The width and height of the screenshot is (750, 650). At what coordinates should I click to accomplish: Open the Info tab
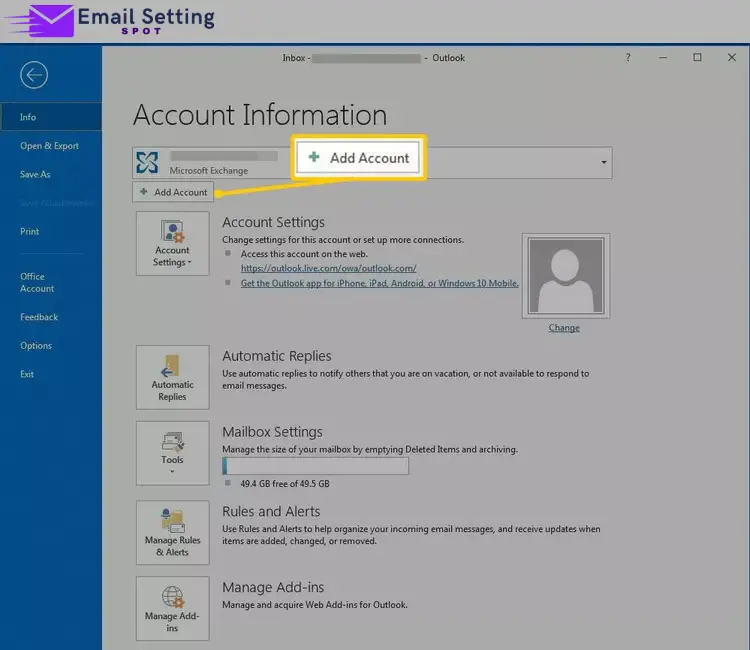pyautogui.click(x=51, y=117)
